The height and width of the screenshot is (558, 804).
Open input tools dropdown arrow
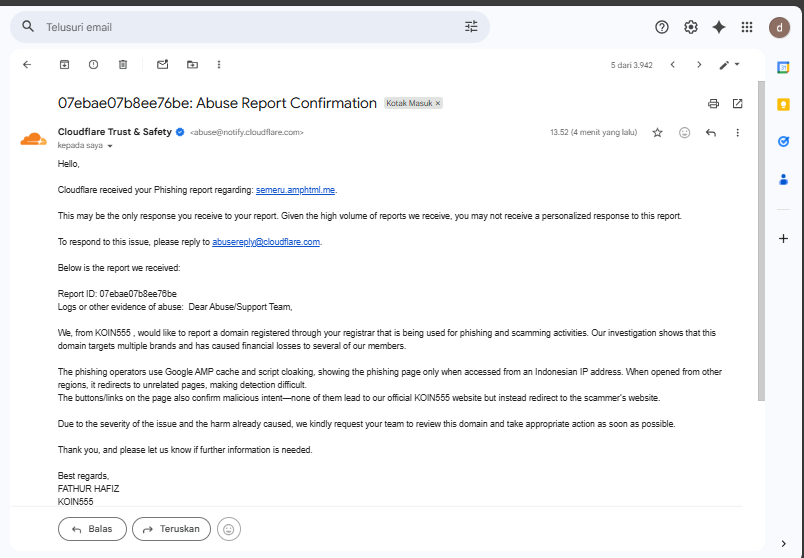point(737,65)
